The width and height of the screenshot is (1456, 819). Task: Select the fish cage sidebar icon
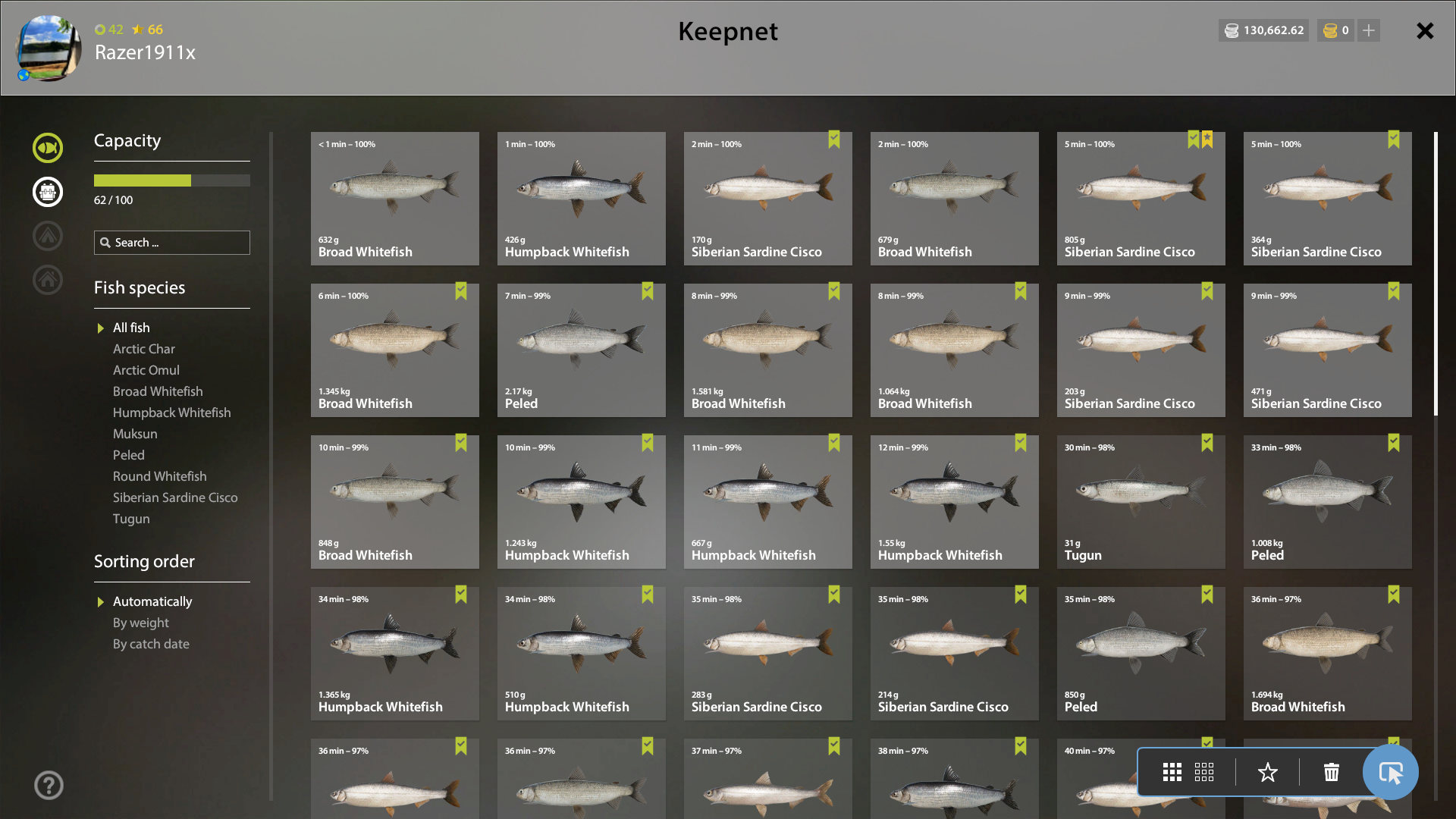point(48,192)
